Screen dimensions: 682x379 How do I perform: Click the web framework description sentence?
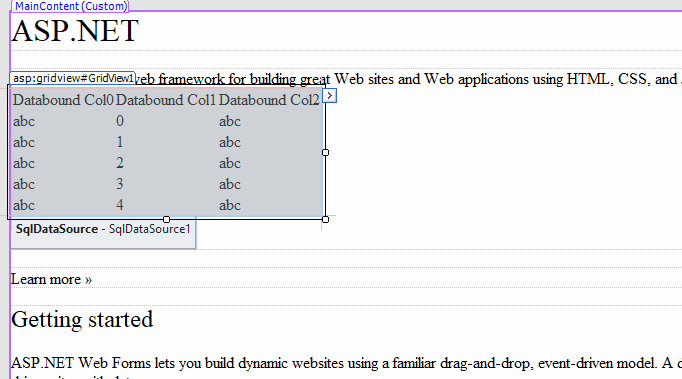click(x=408, y=79)
